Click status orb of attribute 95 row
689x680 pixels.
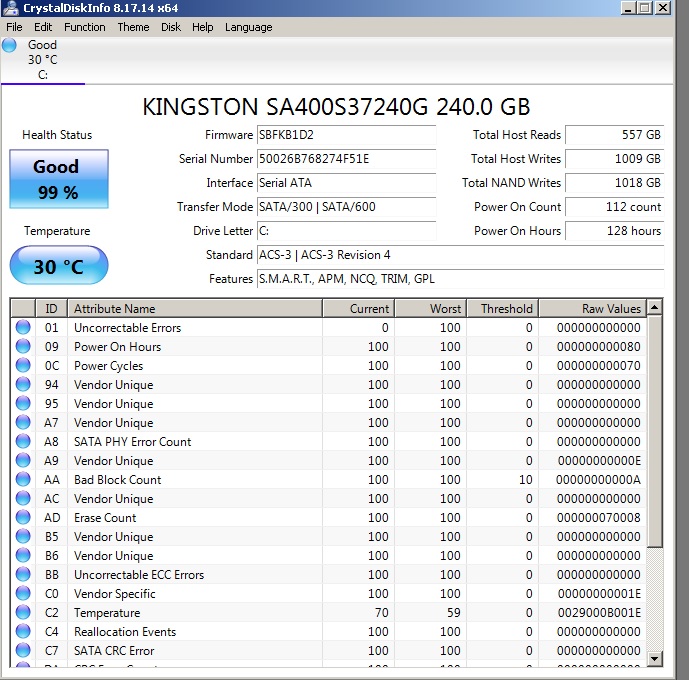tap(23, 403)
